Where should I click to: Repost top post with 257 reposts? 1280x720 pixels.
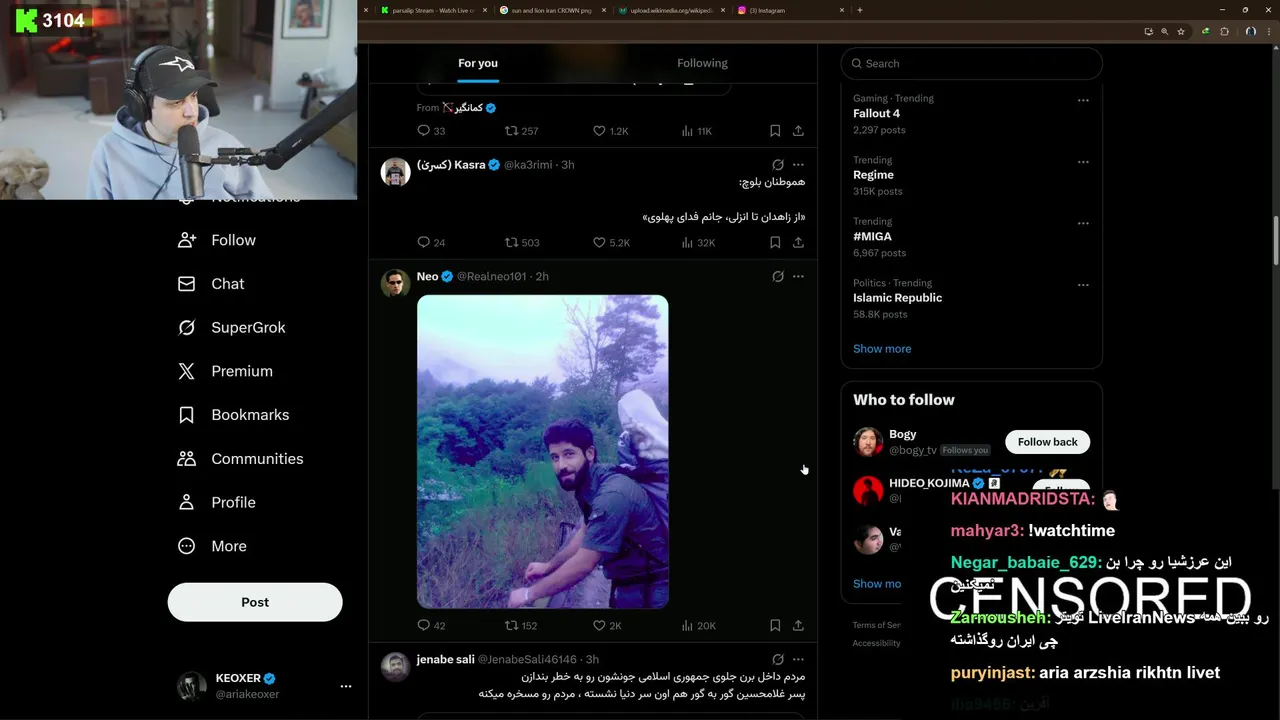pyautogui.click(x=521, y=130)
